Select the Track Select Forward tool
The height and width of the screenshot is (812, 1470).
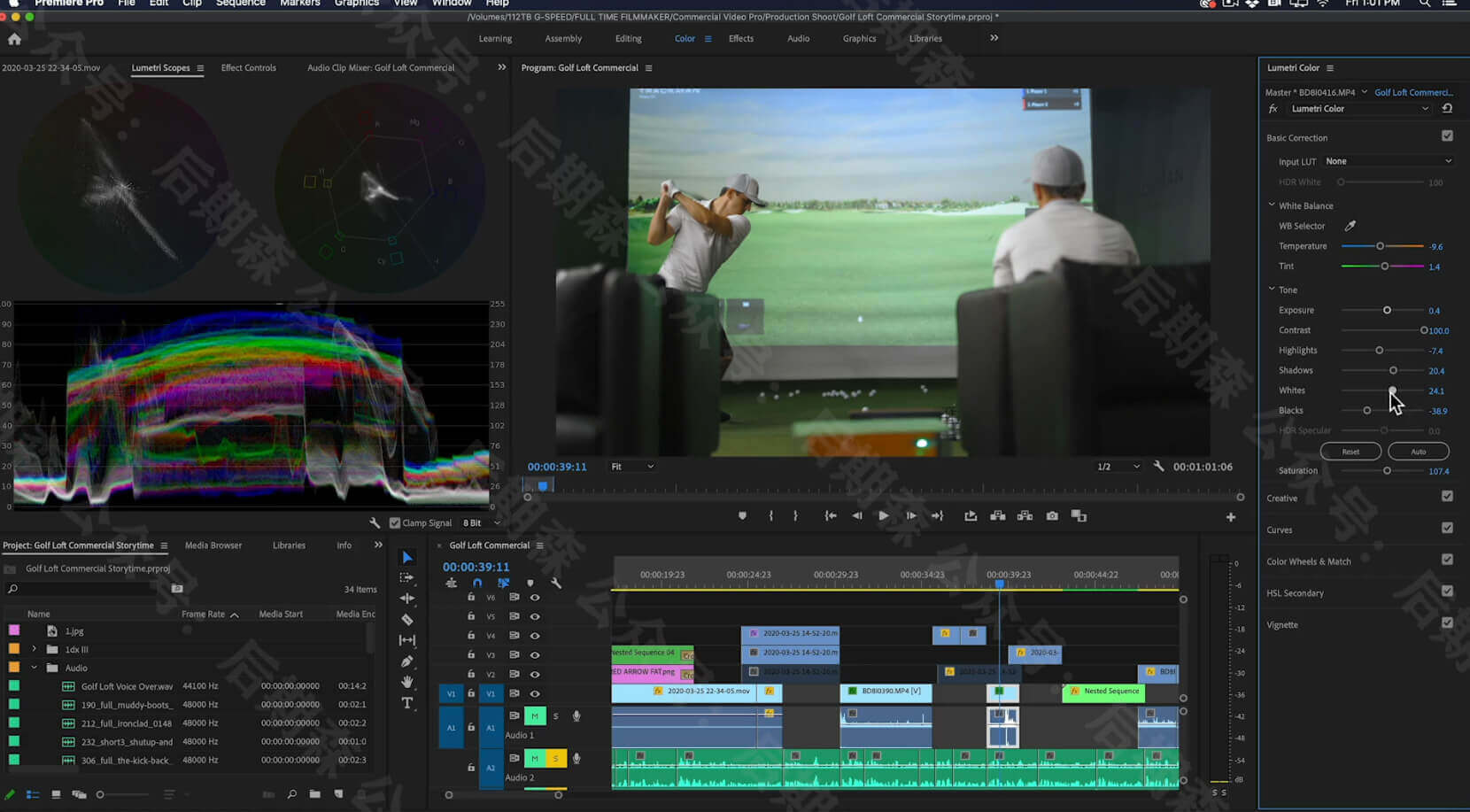tap(406, 577)
